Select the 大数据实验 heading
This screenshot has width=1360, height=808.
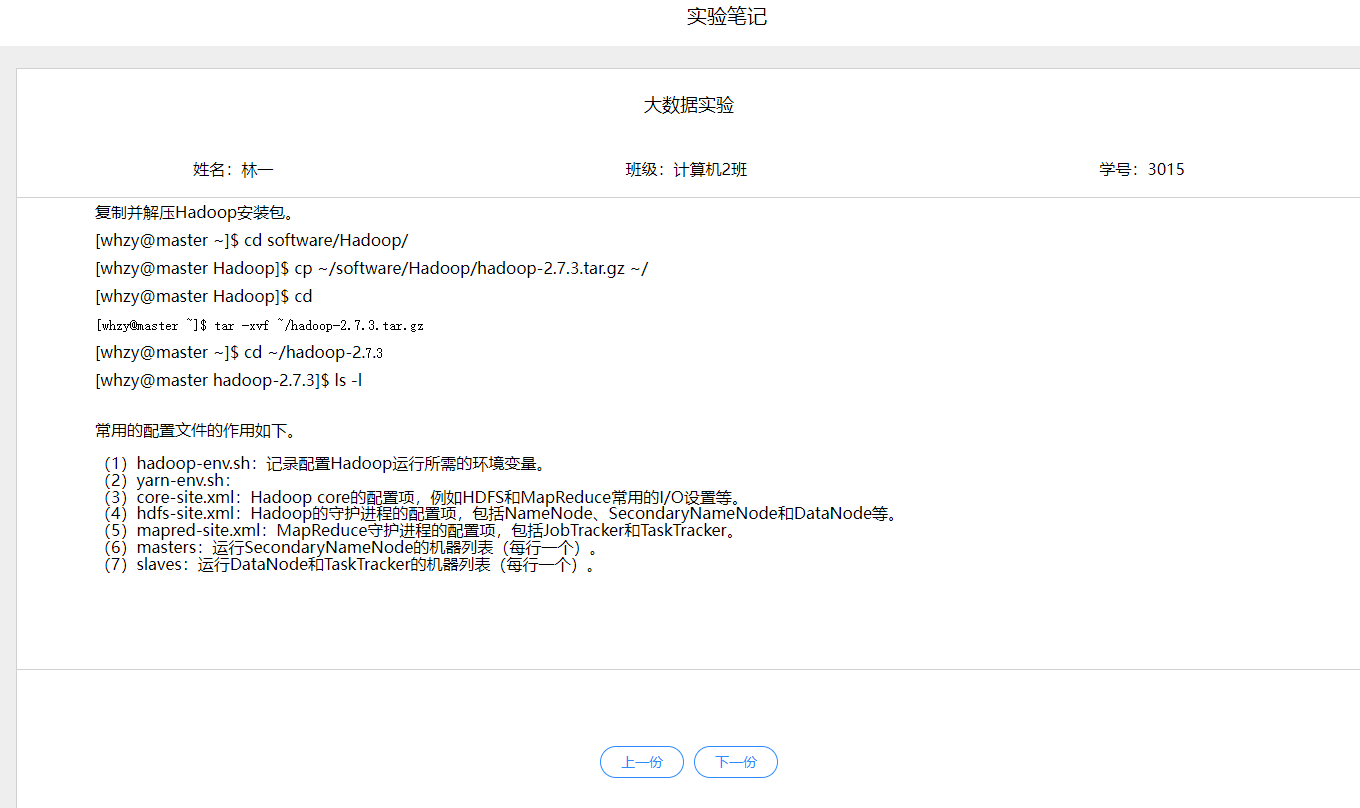click(x=688, y=106)
